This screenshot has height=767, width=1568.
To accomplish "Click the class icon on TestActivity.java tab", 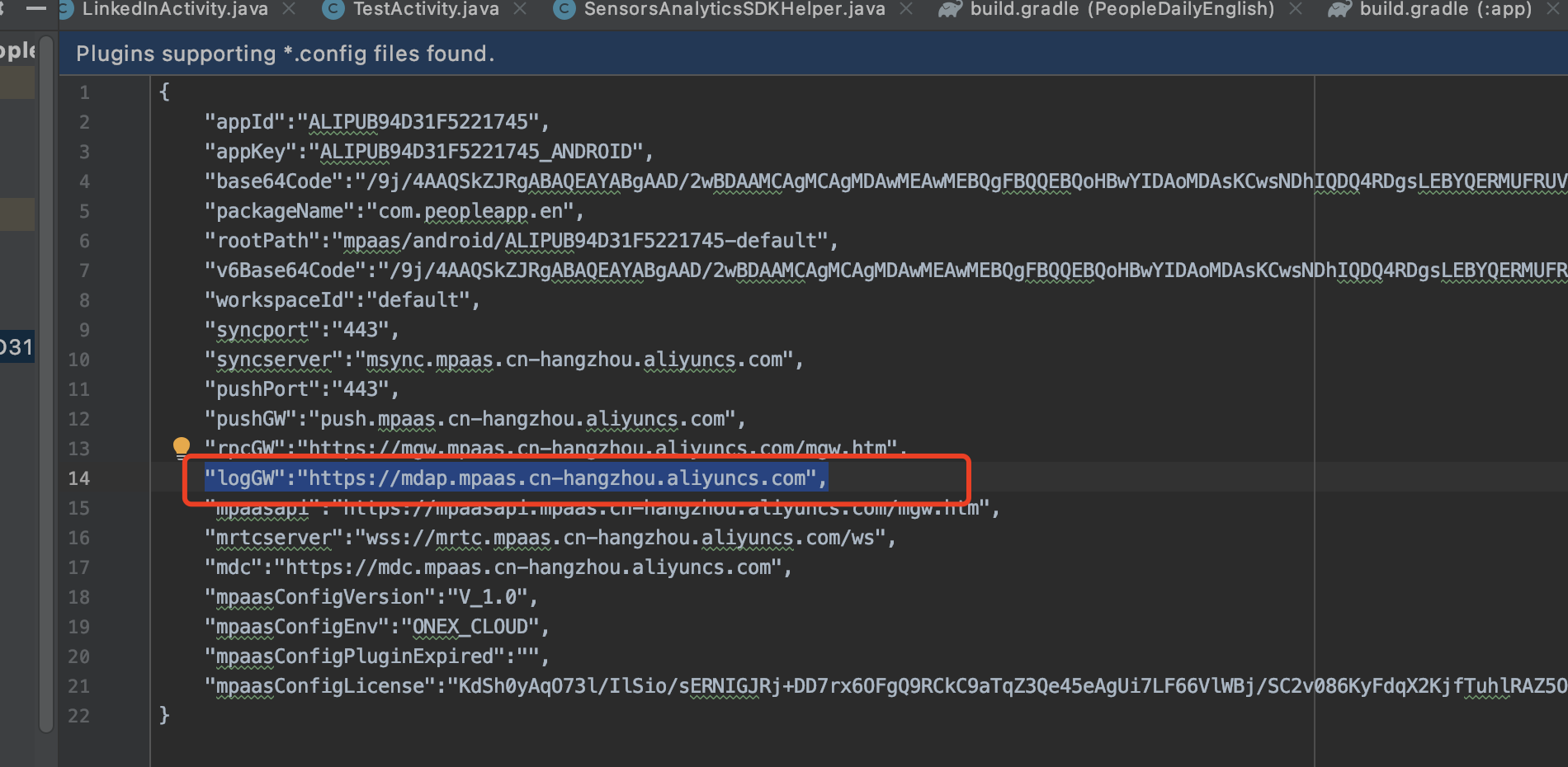I will (333, 9).
